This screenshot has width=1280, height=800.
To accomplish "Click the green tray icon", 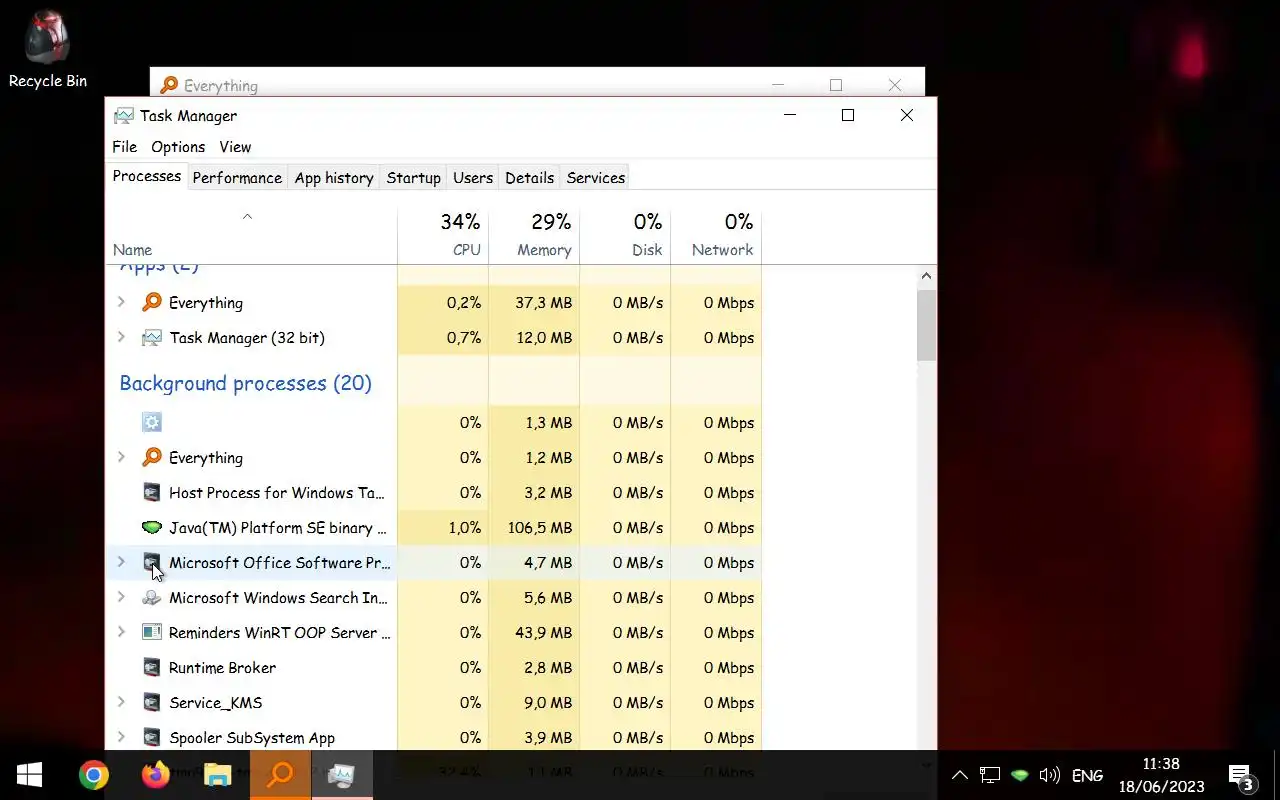I will coord(1019,775).
